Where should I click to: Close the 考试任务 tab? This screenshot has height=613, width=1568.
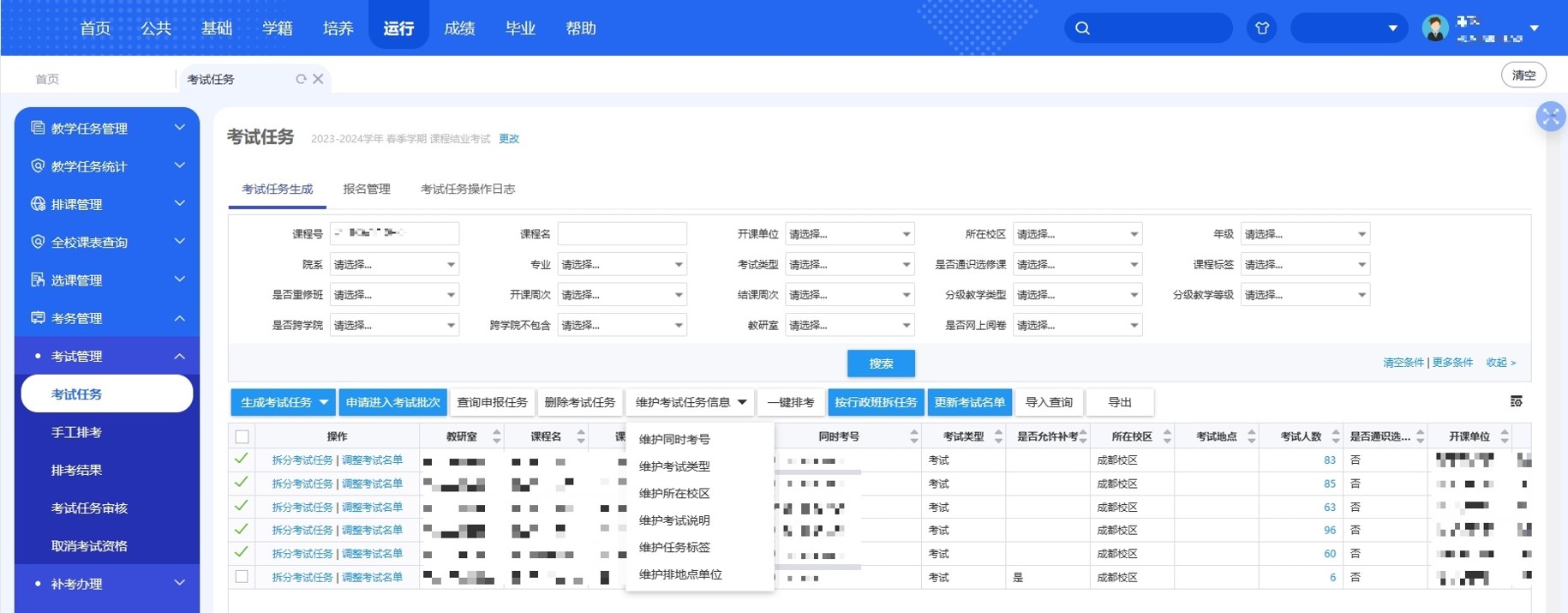click(318, 79)
